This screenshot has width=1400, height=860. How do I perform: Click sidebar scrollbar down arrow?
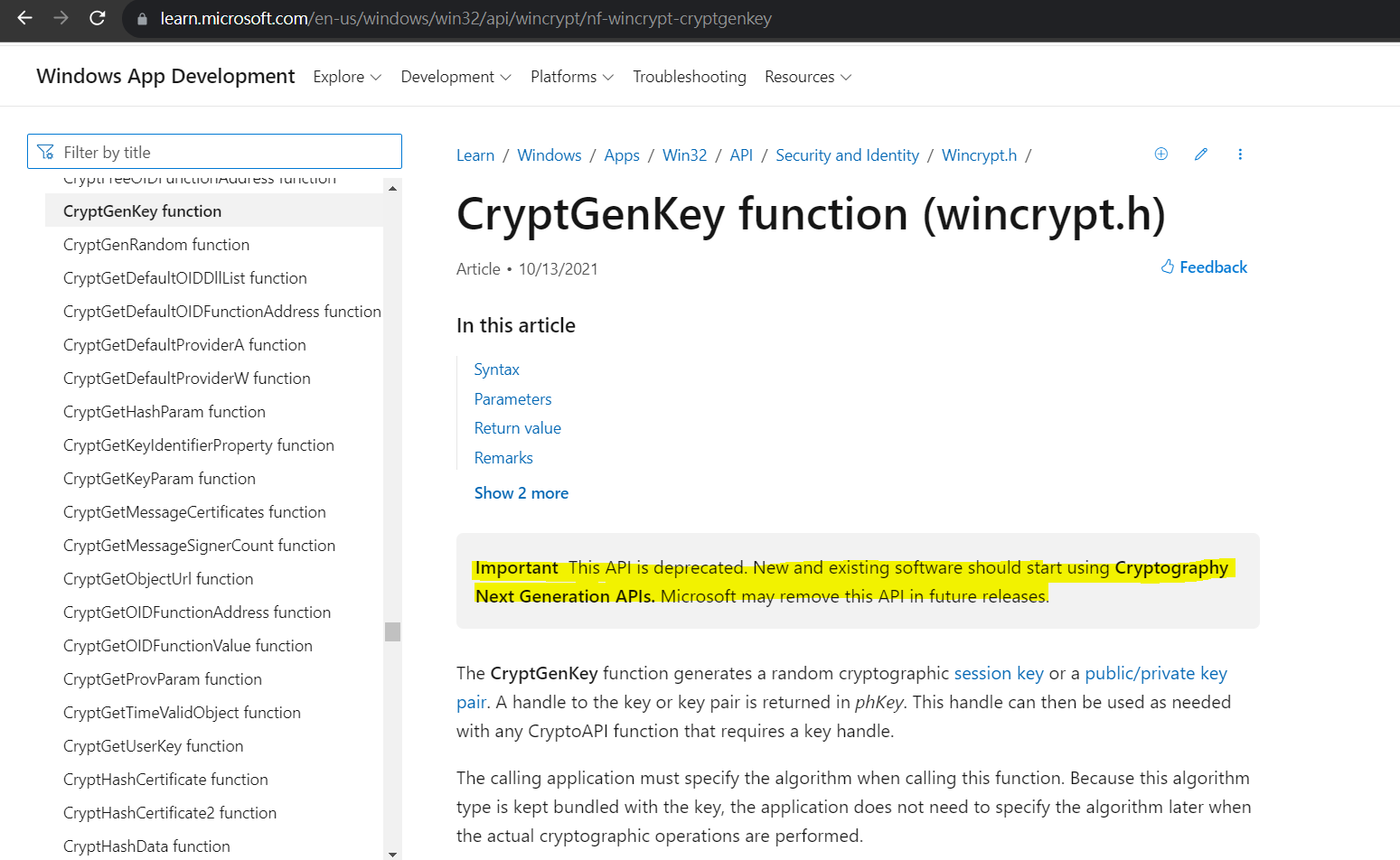click(x=392, y=853)
